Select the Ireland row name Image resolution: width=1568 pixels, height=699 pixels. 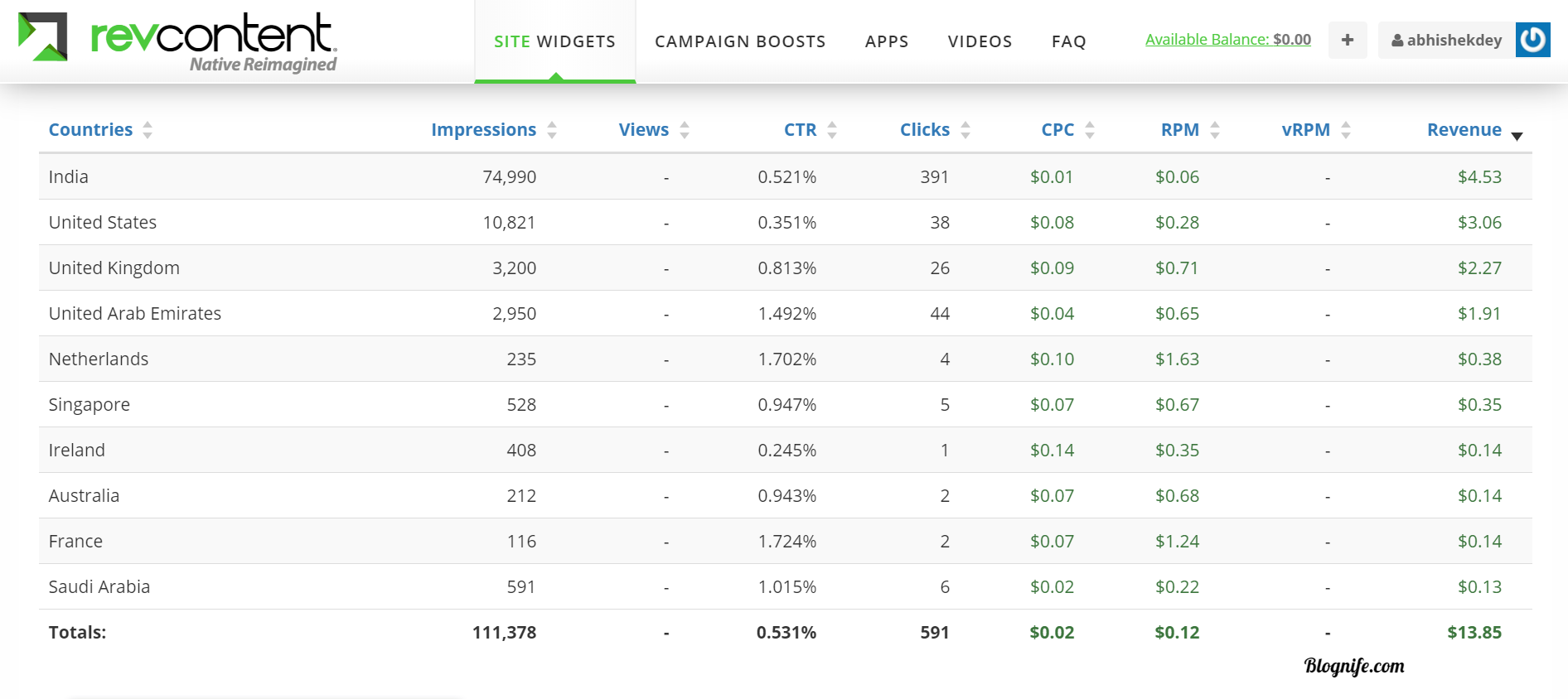(77, 450)
